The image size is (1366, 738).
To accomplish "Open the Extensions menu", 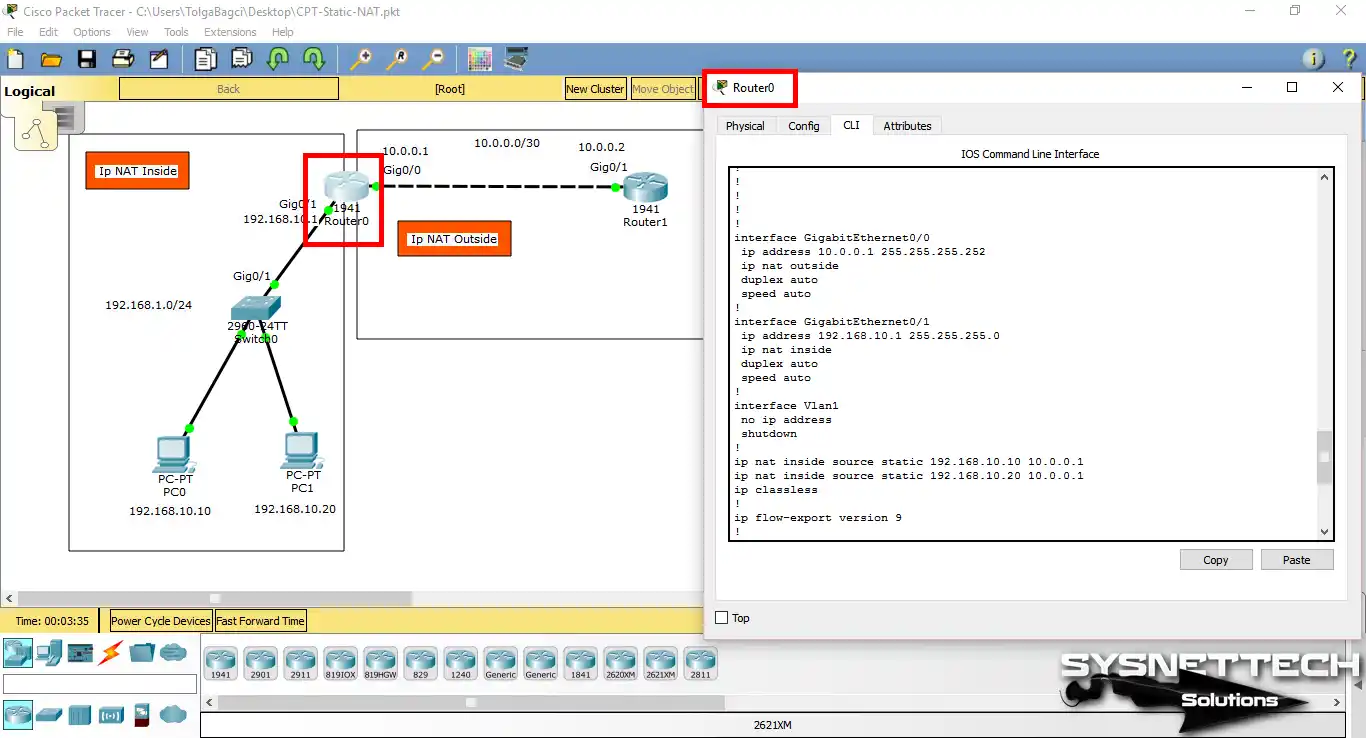I will 230,31.
